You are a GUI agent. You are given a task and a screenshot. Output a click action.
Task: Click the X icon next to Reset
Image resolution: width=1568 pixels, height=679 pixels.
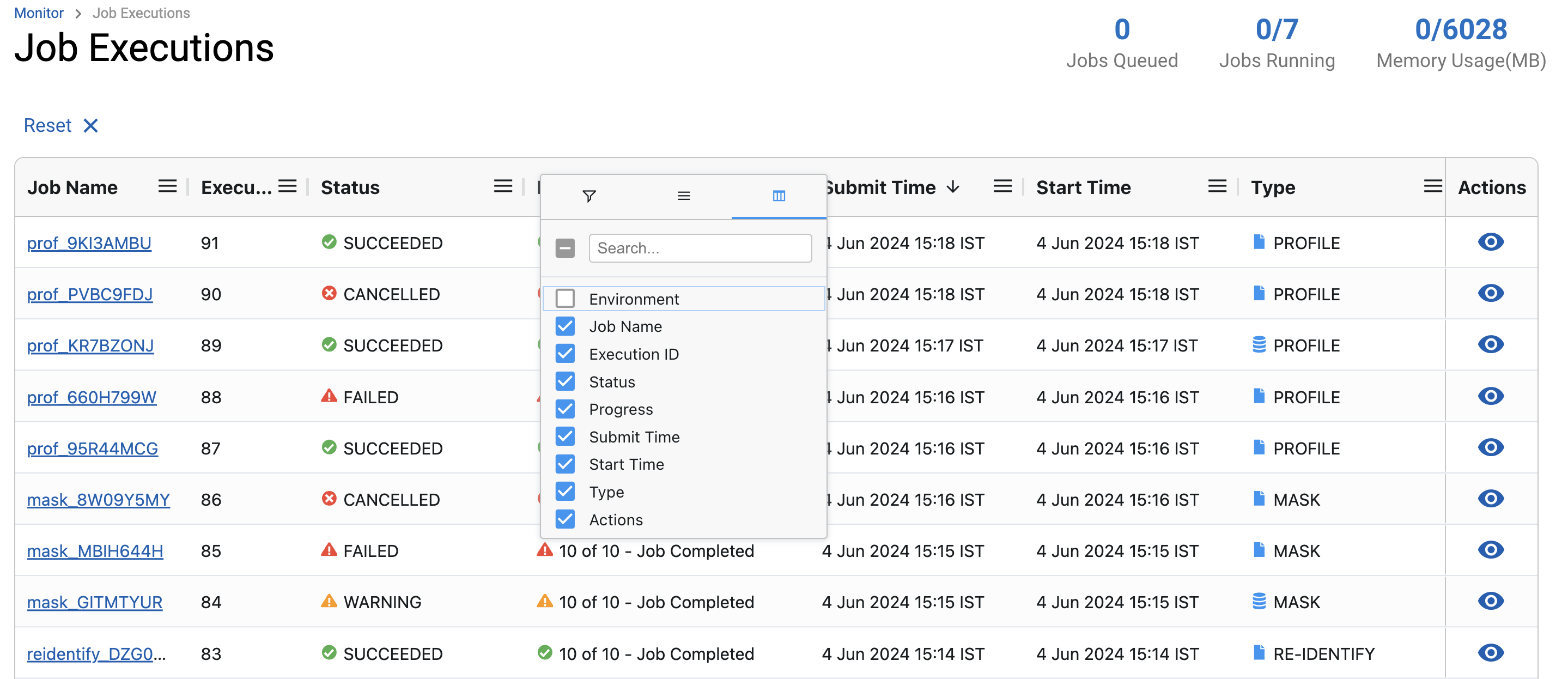(x=90, y=125)
